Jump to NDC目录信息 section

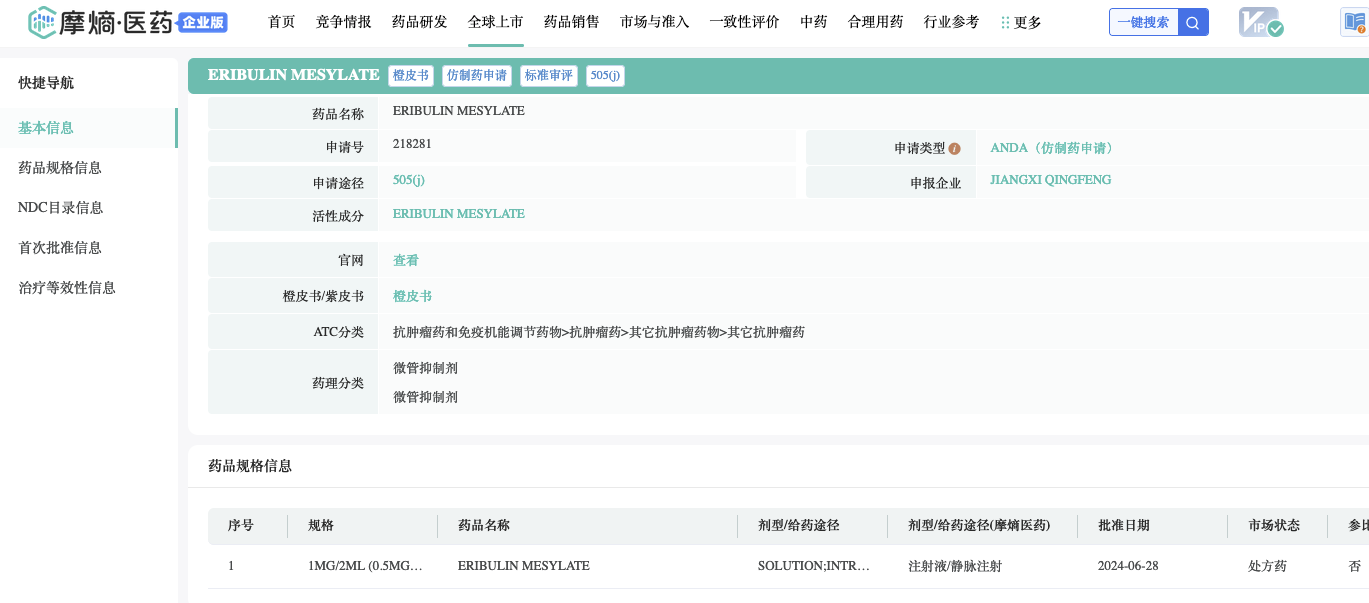[61, 208]
